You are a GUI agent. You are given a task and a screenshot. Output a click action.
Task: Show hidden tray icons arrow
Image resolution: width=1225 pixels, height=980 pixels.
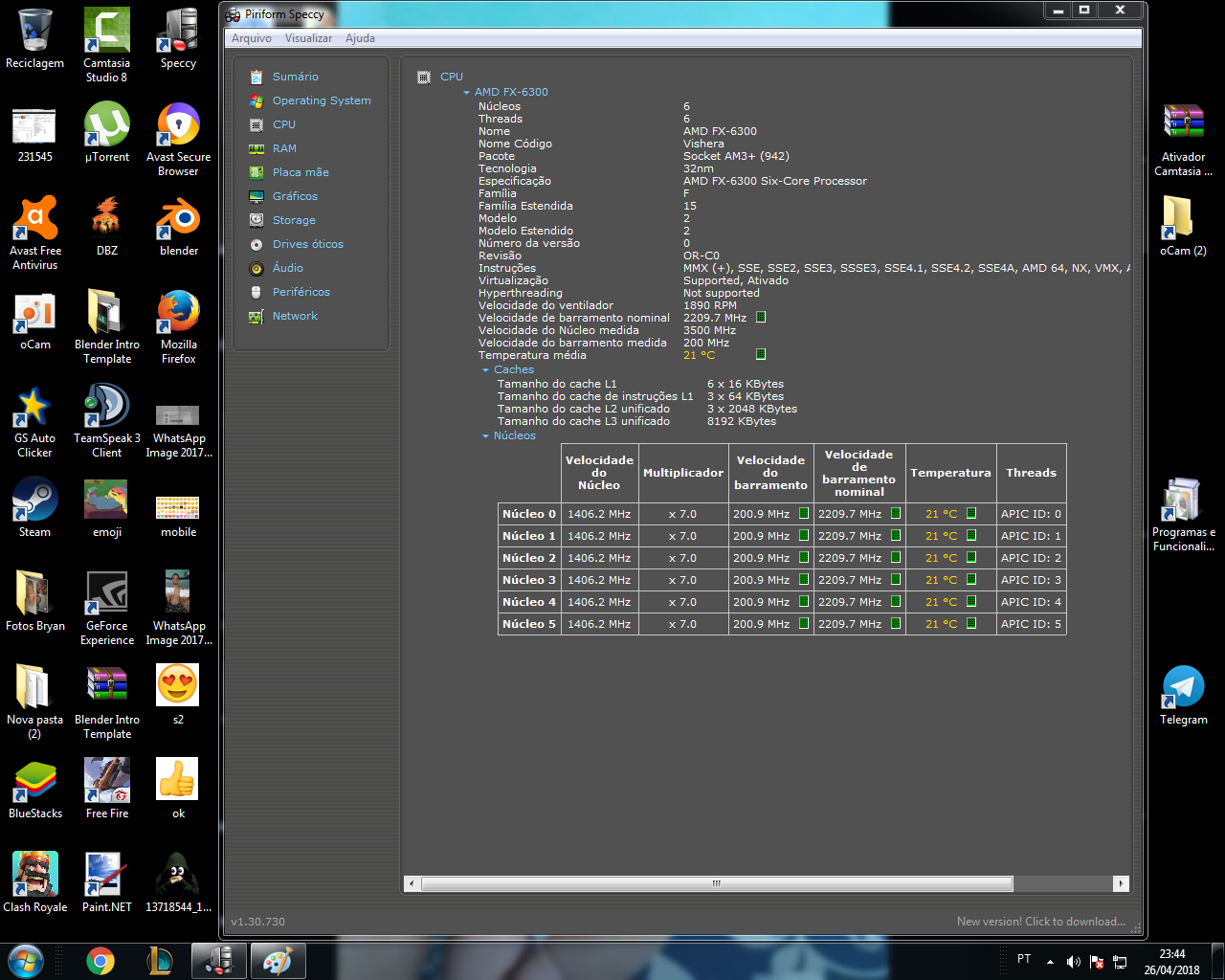coord(1050,961)
